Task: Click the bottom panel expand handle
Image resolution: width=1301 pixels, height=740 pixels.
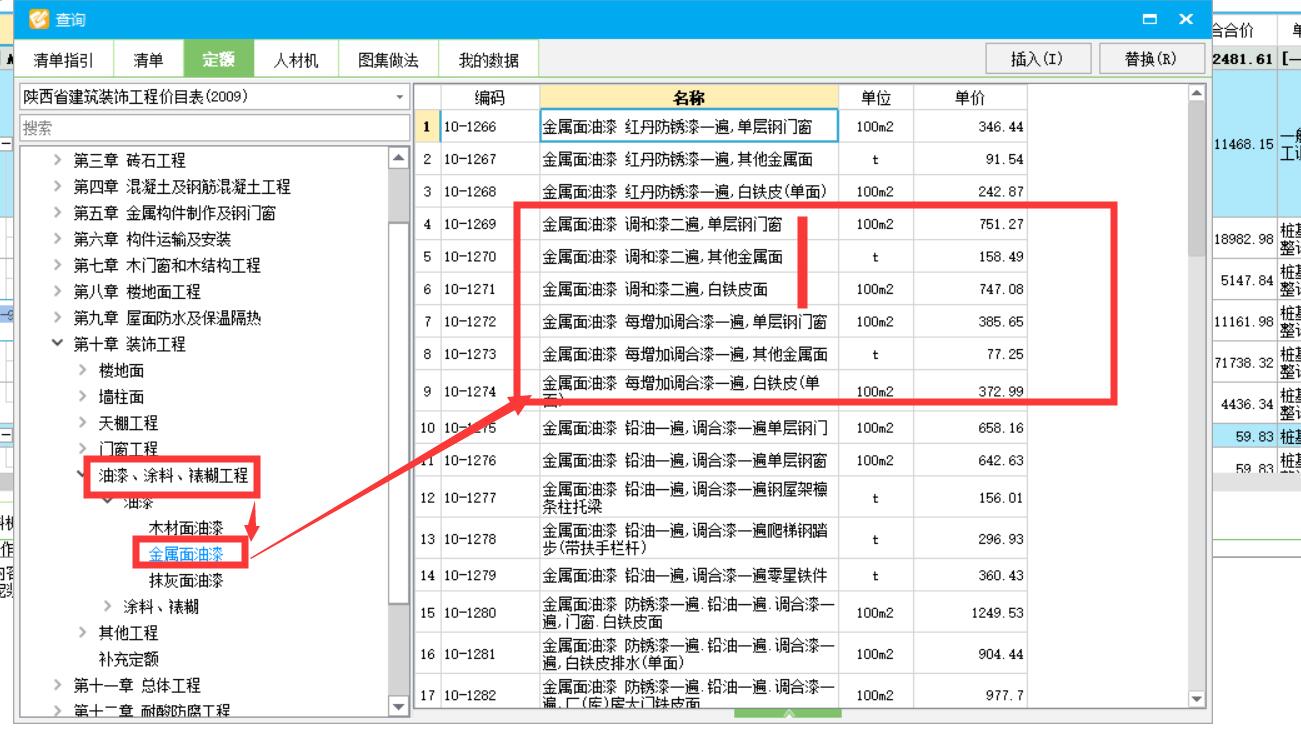Action: point(788,714)
